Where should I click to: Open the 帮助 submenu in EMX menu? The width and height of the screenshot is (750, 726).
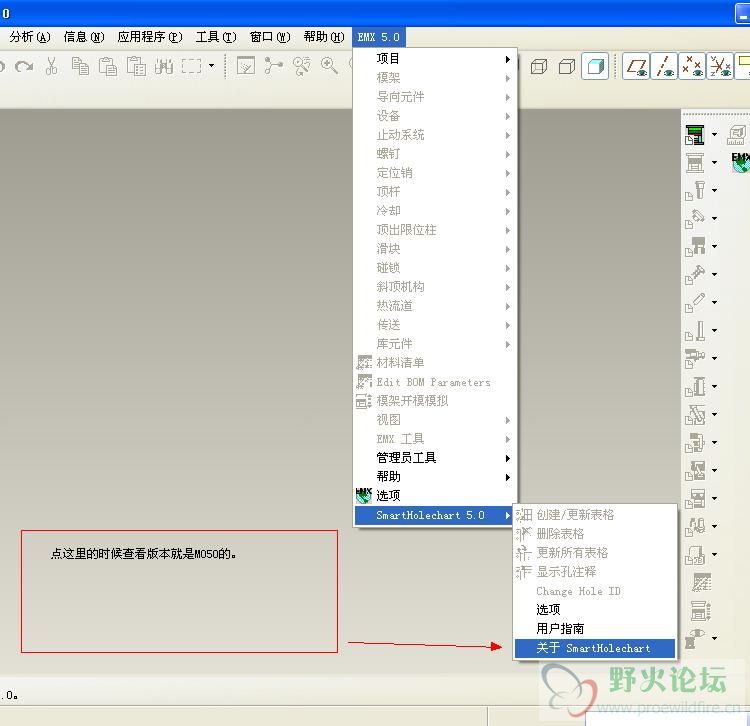[x=435, y=477]
